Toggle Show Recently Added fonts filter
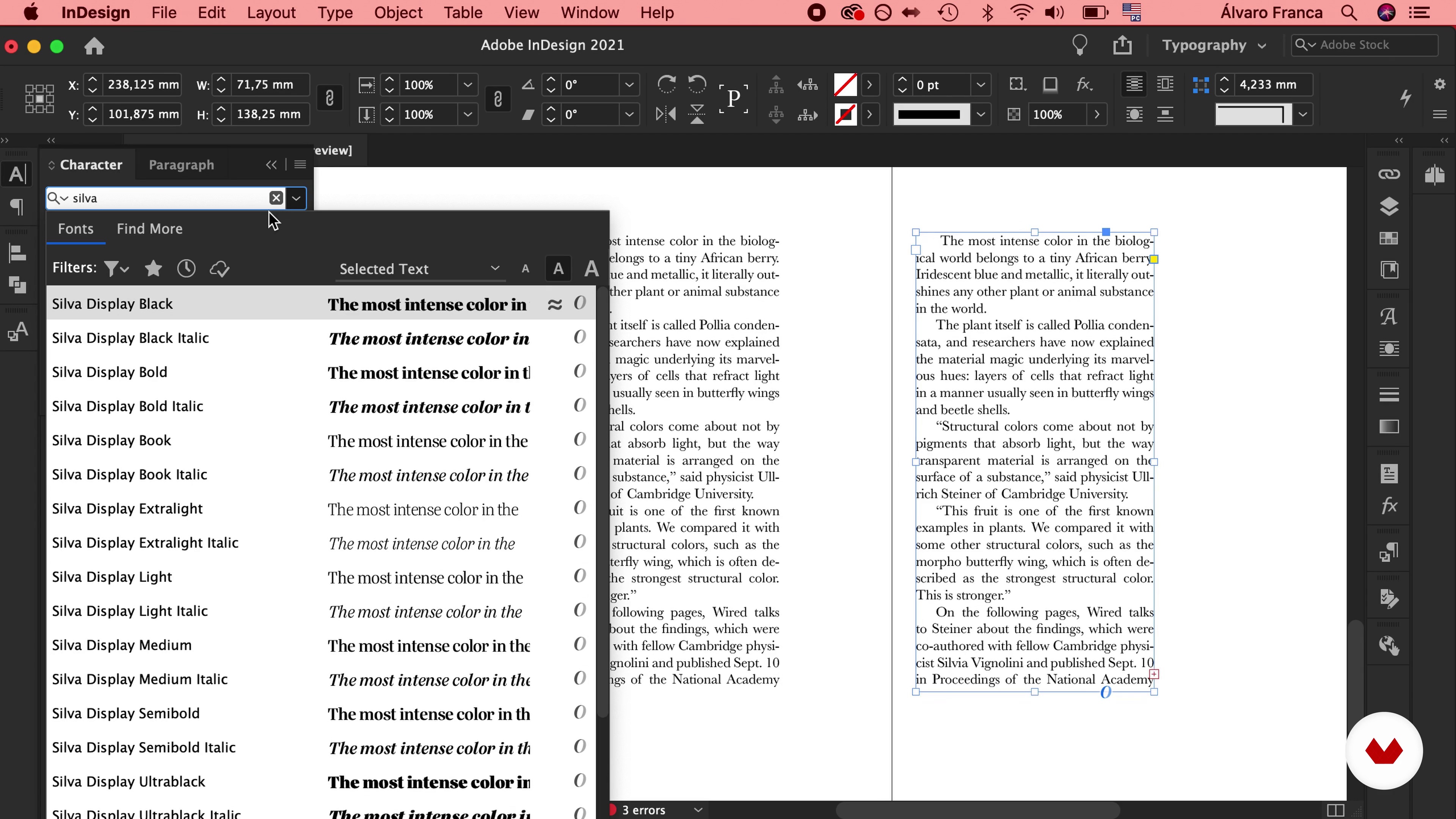 [186, 268]
